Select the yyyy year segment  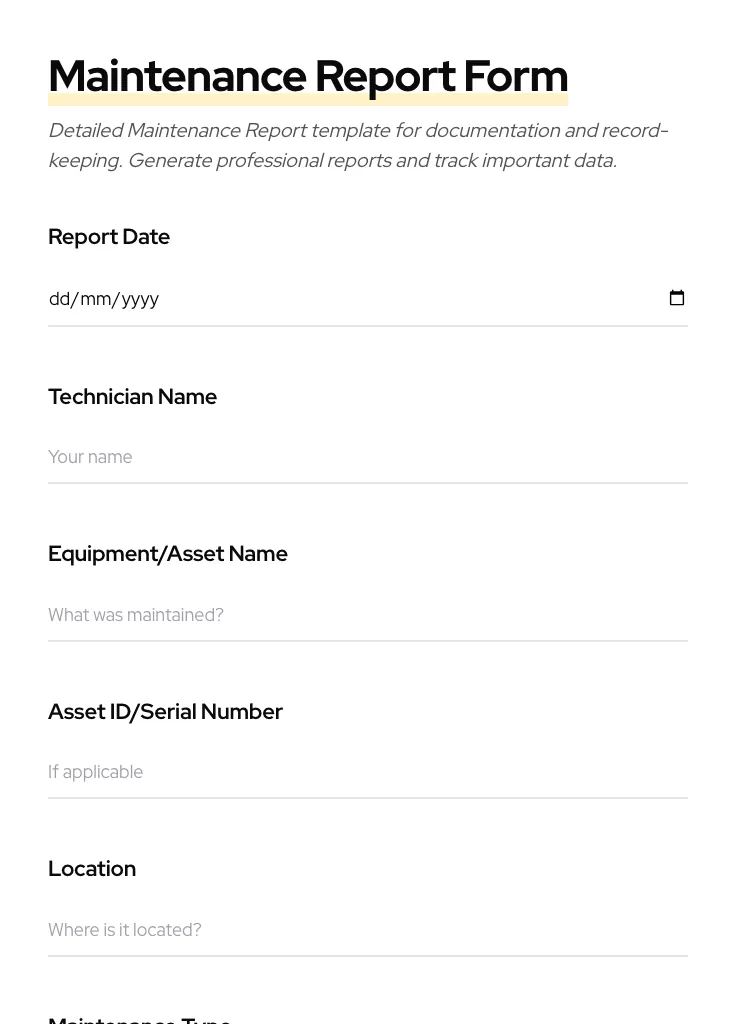140,299
